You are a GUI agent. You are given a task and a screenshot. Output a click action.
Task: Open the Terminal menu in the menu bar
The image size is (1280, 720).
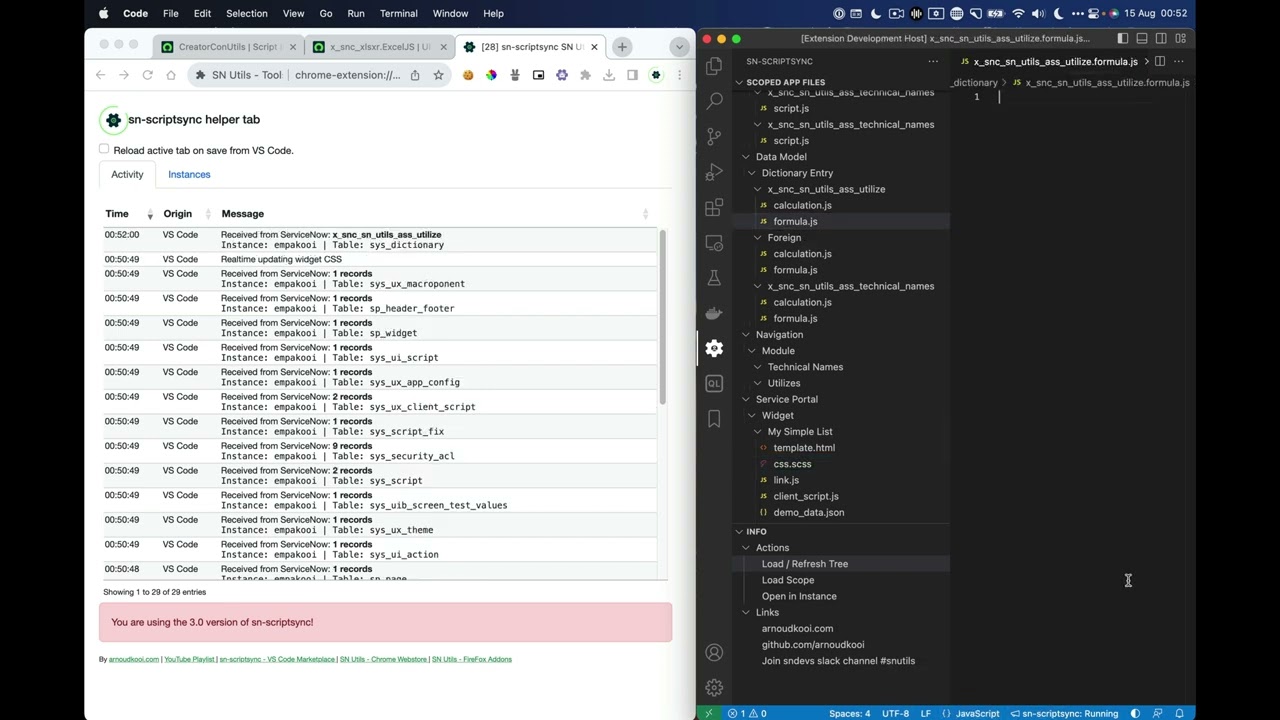[x=398, y=13]
